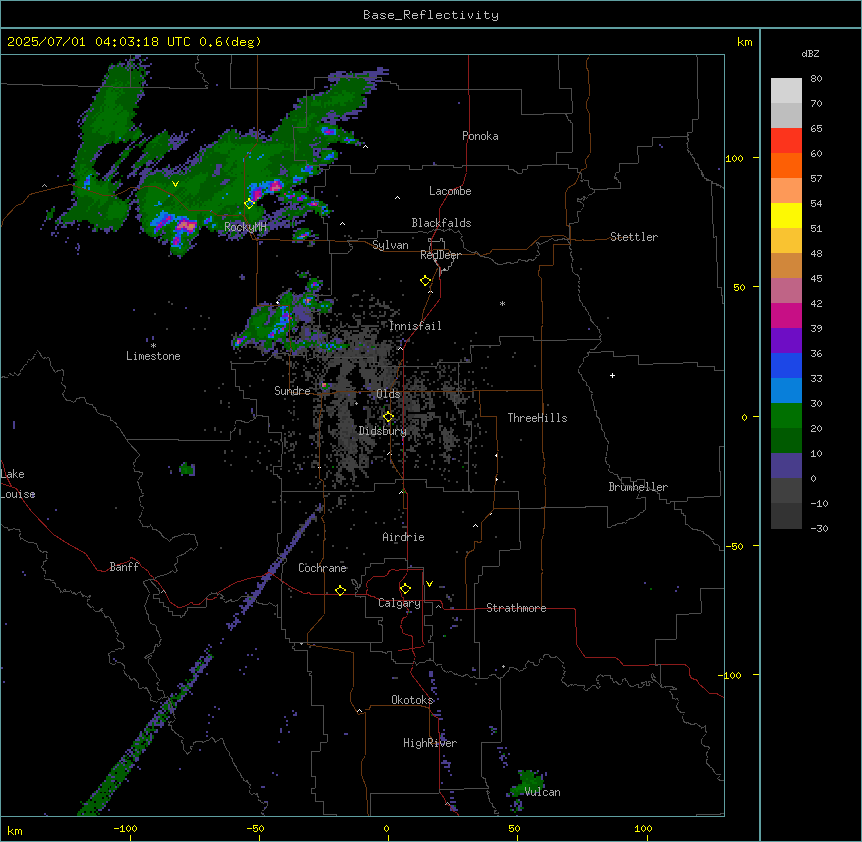Click the Limestone label
This screenshot has width=862, height=842.
pos(153,356)
